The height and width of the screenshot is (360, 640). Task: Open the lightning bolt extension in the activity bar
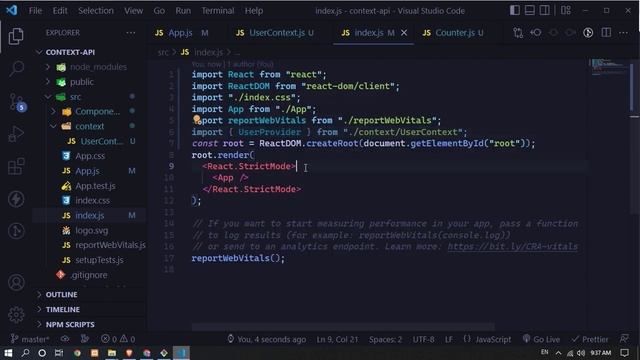16,199
